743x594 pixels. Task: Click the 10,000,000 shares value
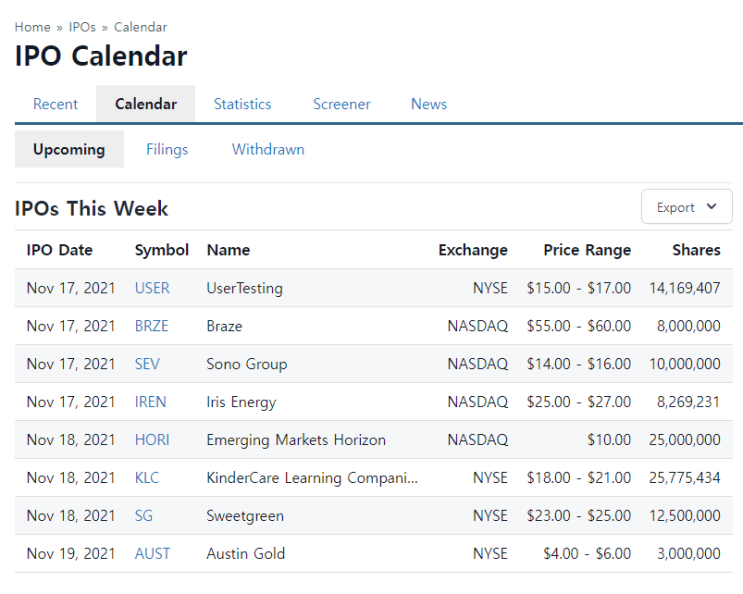[x=685, y=364]
